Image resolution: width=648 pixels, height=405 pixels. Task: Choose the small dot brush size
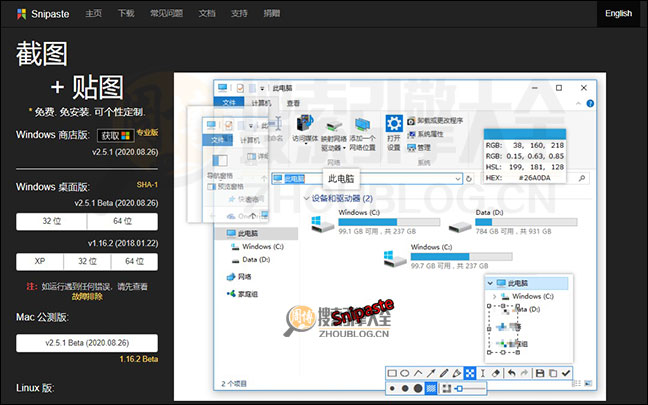(392, 388)
